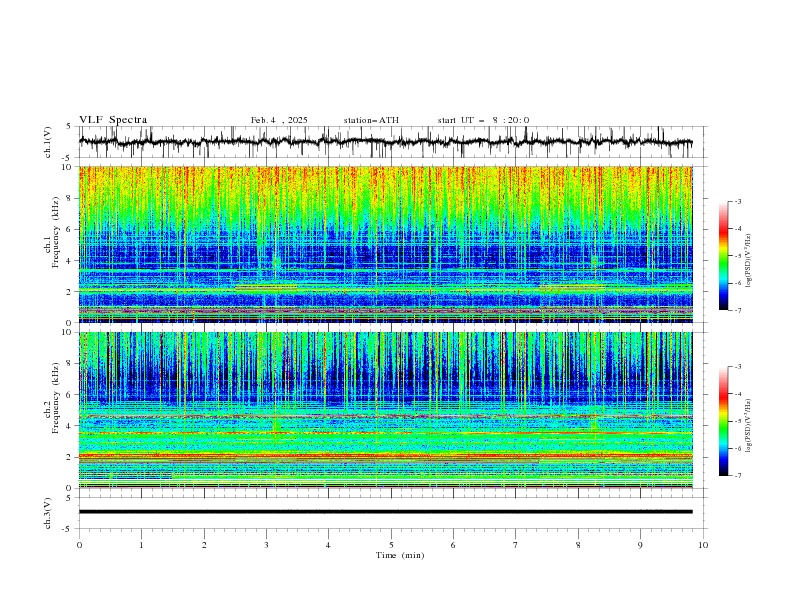
Task: Click time axis tick label "2"
Action: pyautogui.click(x=205, y=545)
